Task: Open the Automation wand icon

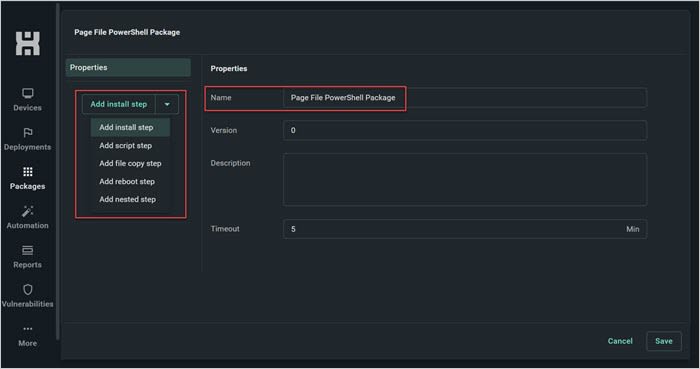Action: click(x=28, y=211)
